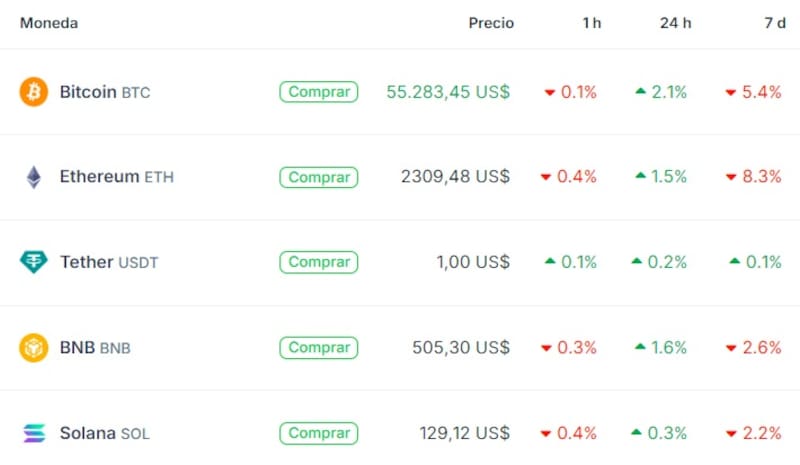Open the Bitcoin BTC name link

(104, 92)
